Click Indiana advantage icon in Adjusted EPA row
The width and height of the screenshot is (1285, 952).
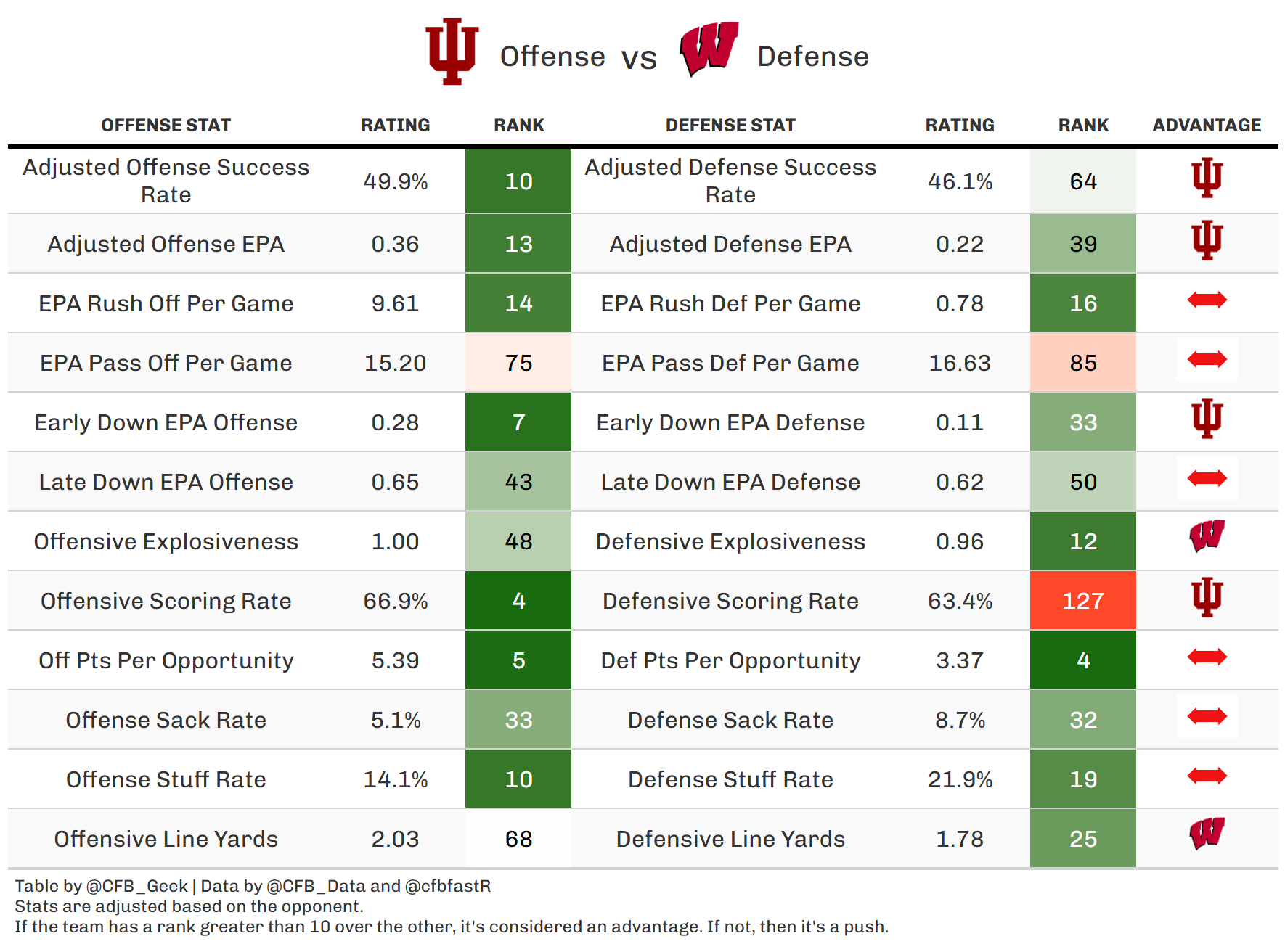pos(1207,241)
